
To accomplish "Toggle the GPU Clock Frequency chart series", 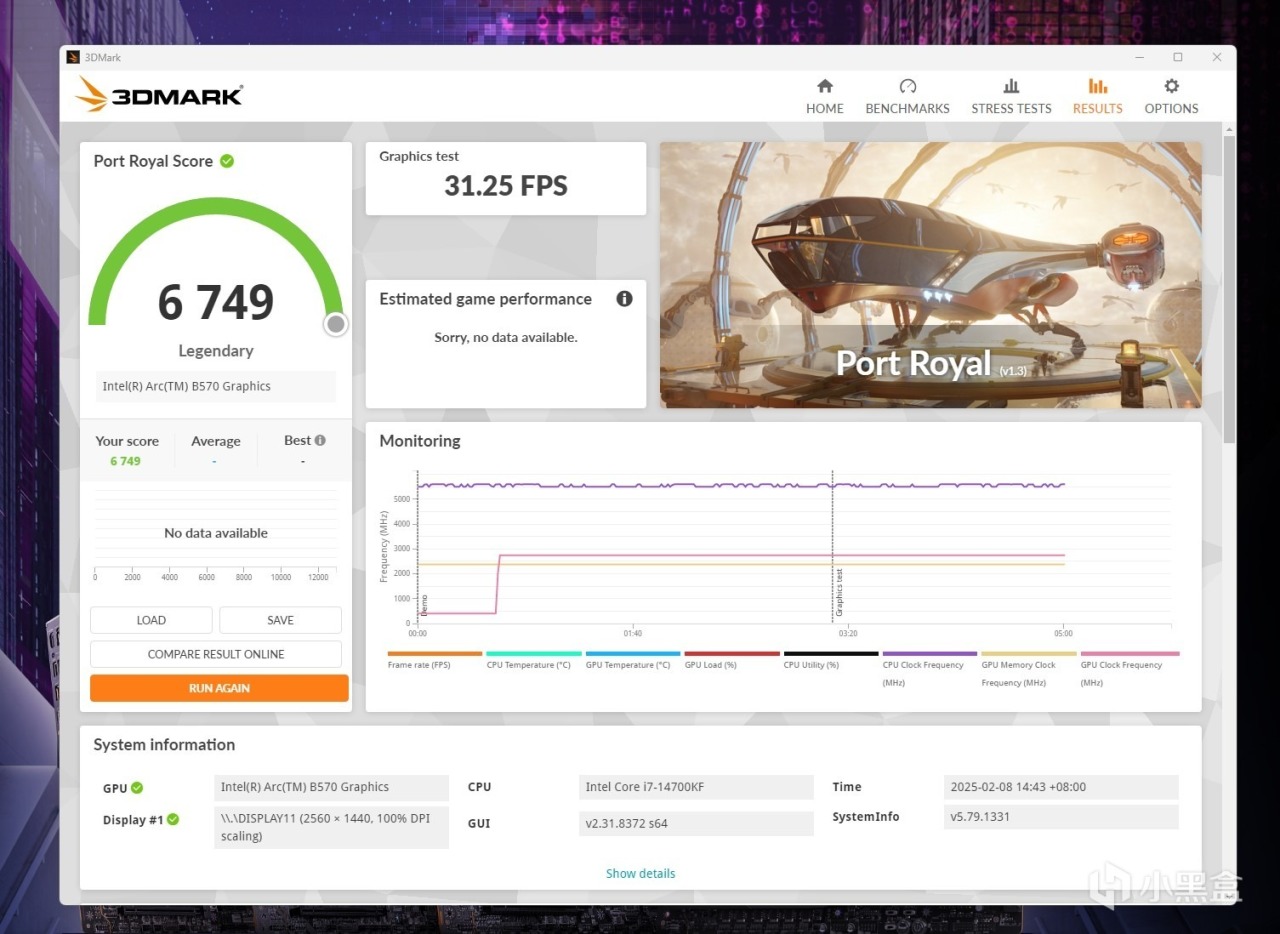I will [x=1130, y=669].
